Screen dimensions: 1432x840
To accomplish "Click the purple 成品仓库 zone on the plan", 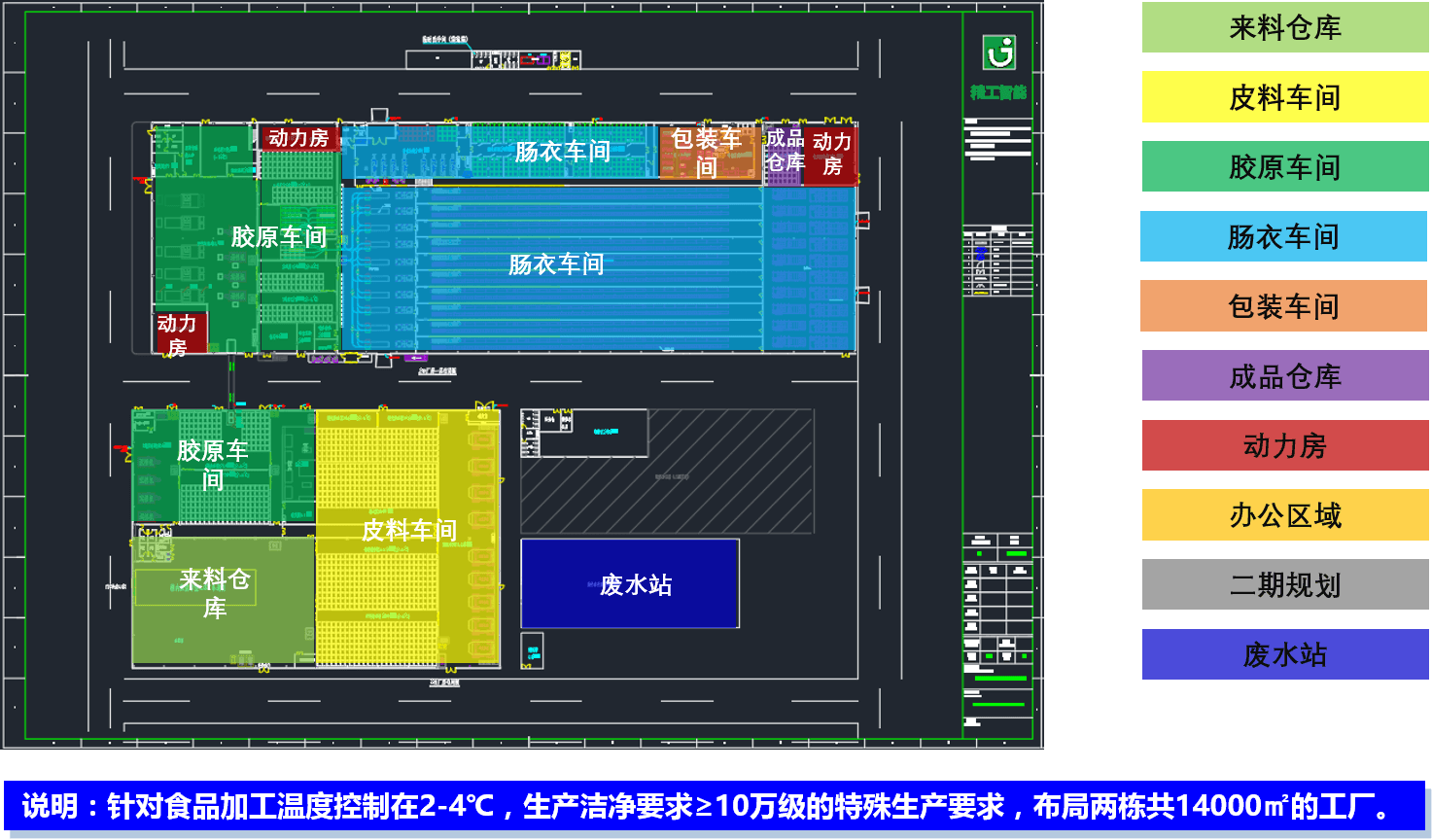I will pyautogui.click(x=784, y=155).
